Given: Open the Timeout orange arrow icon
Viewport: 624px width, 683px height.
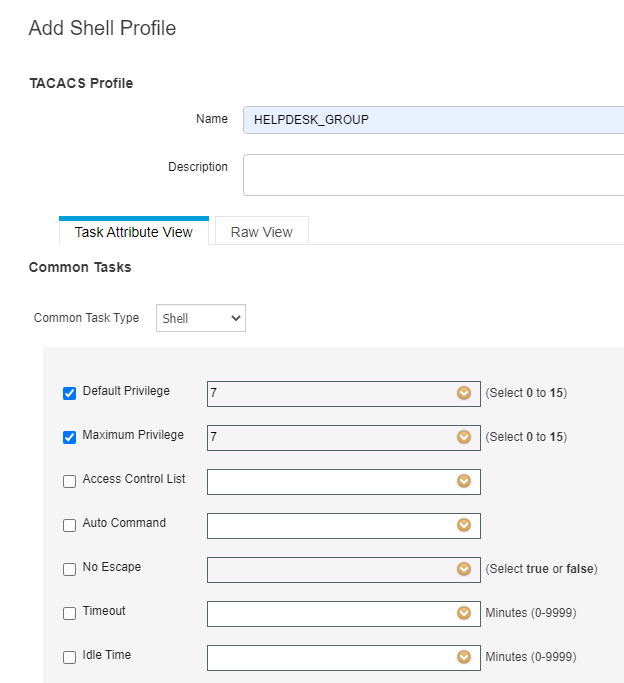Looking at the screenshot, I should [x=464, y=613].
